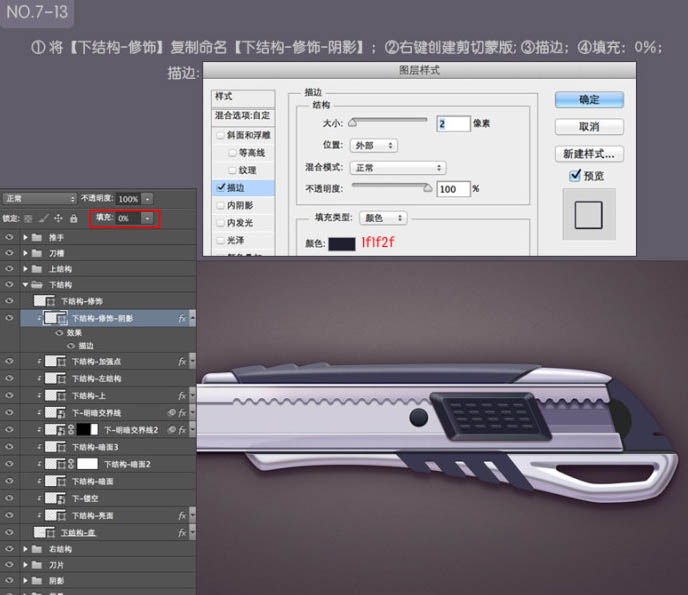Click the stroke 颜色 dark swatch
688x595 pixels.
342,244
